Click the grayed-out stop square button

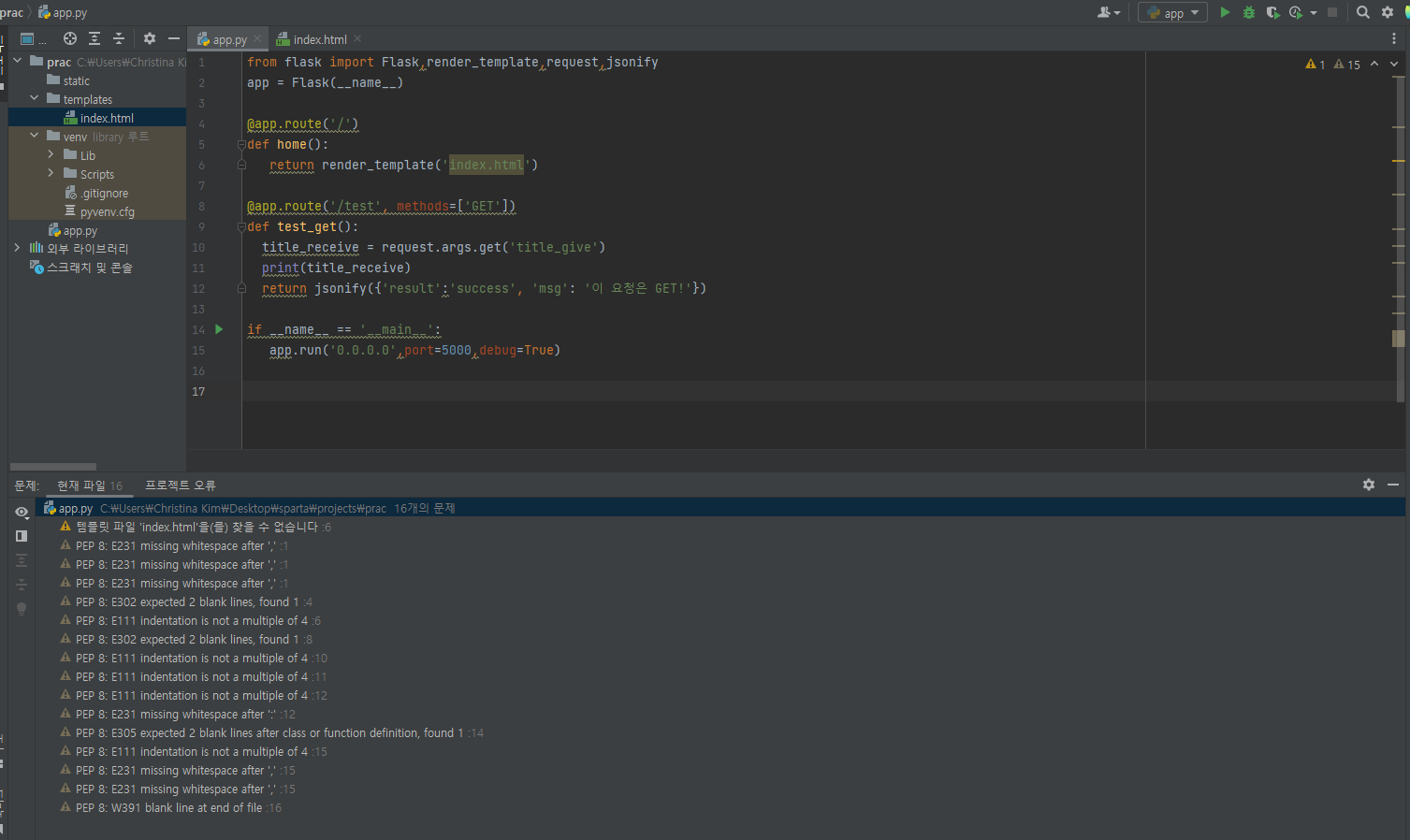[x=1332, y=12]
